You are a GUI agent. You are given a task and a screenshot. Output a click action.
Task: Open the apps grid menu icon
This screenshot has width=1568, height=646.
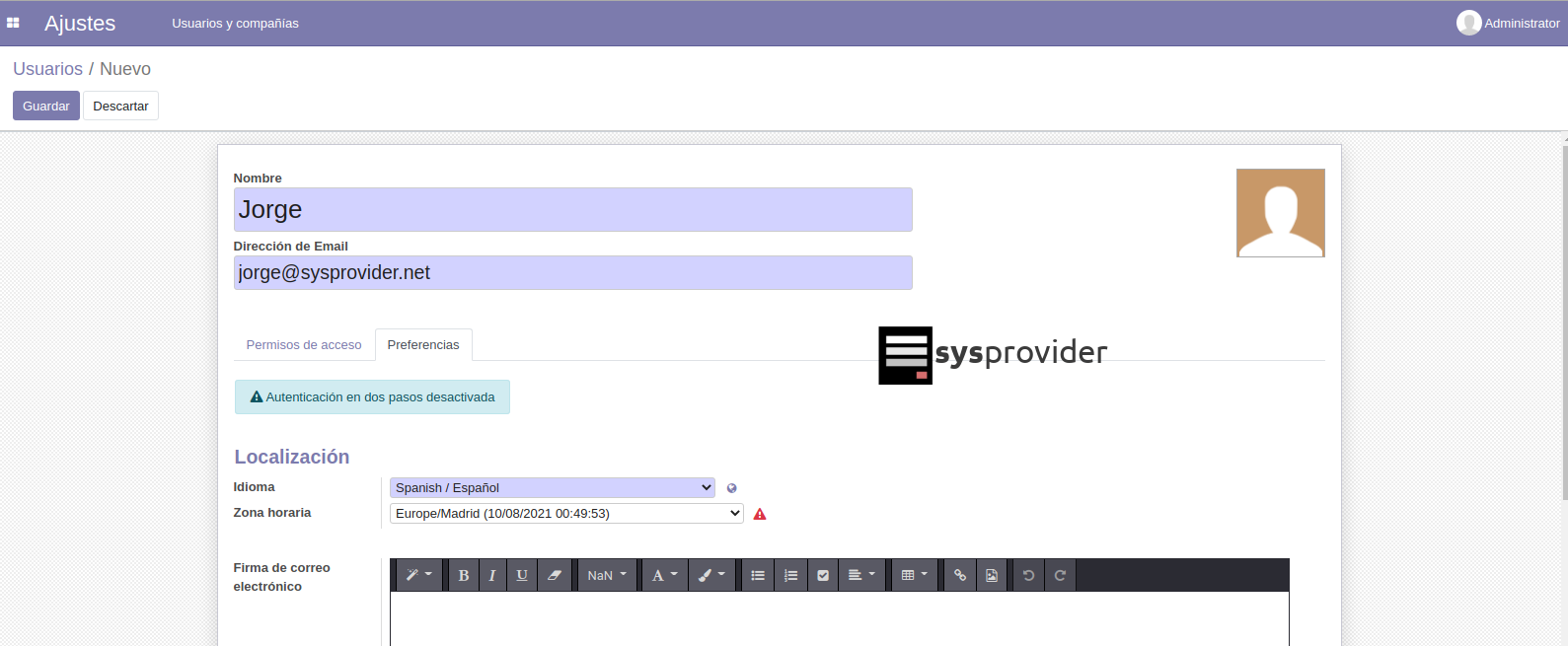(13, 23)
